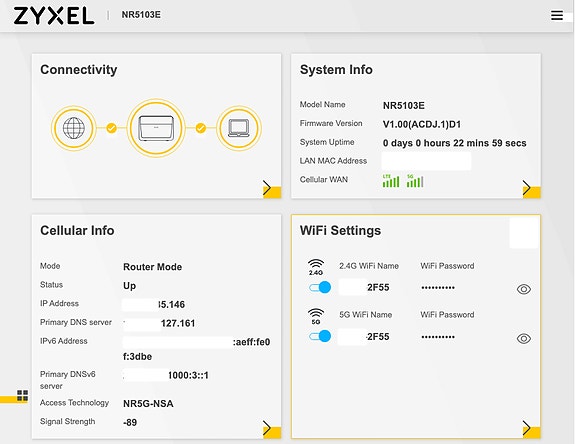This screenshot has height=444, width=575.
Task: Click the Zyxel logo
Action: [54, 16]
